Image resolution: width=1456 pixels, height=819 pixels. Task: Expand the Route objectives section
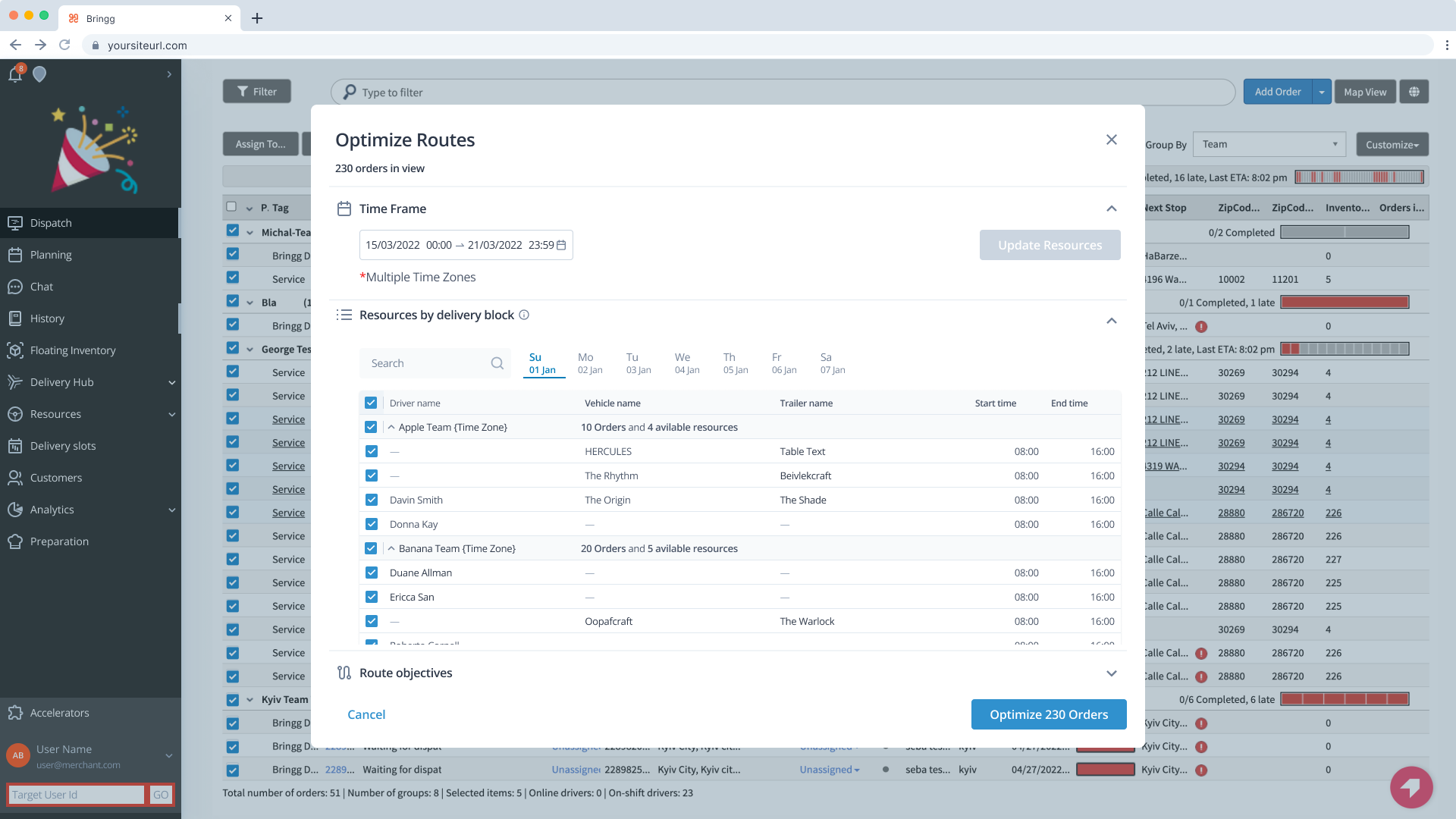click(x=1112, y=673)
